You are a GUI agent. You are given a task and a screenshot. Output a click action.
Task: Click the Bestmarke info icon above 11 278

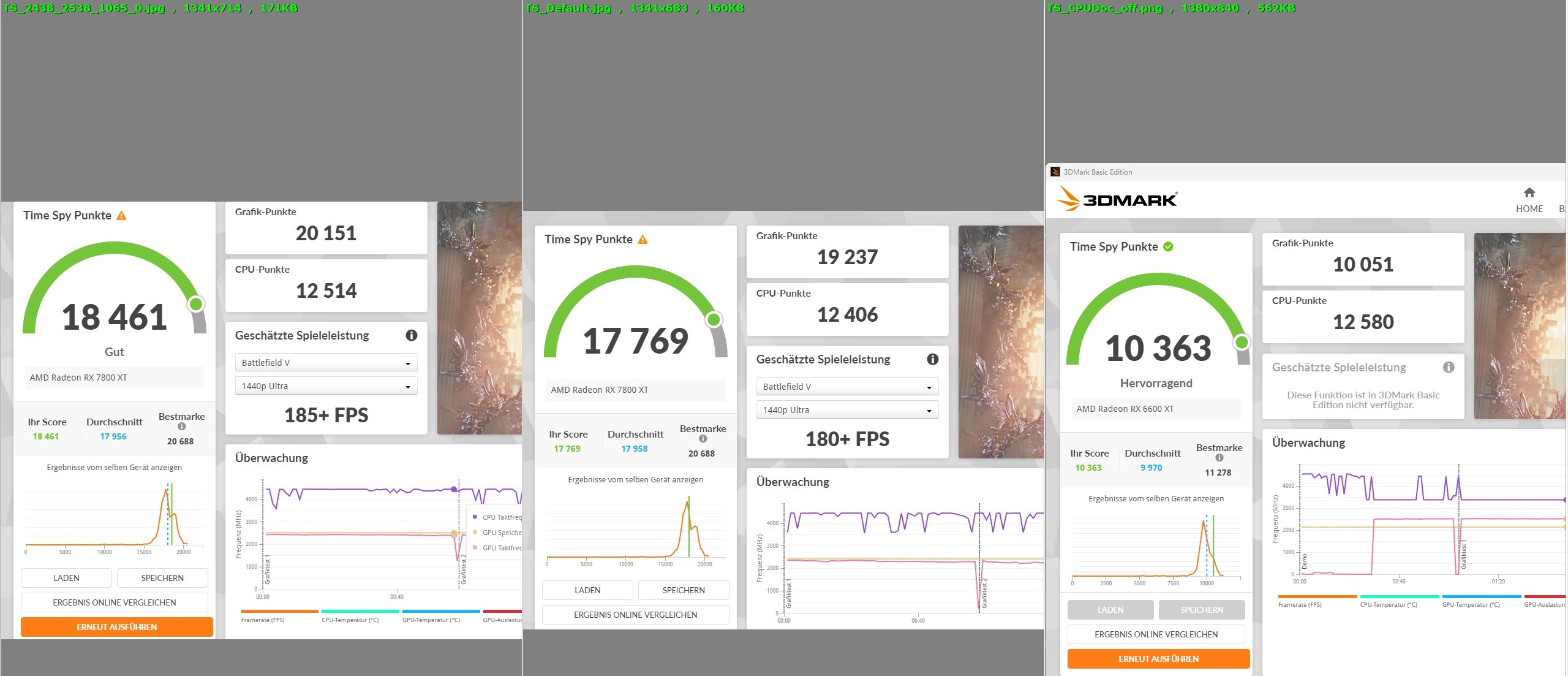(1219, 458)
